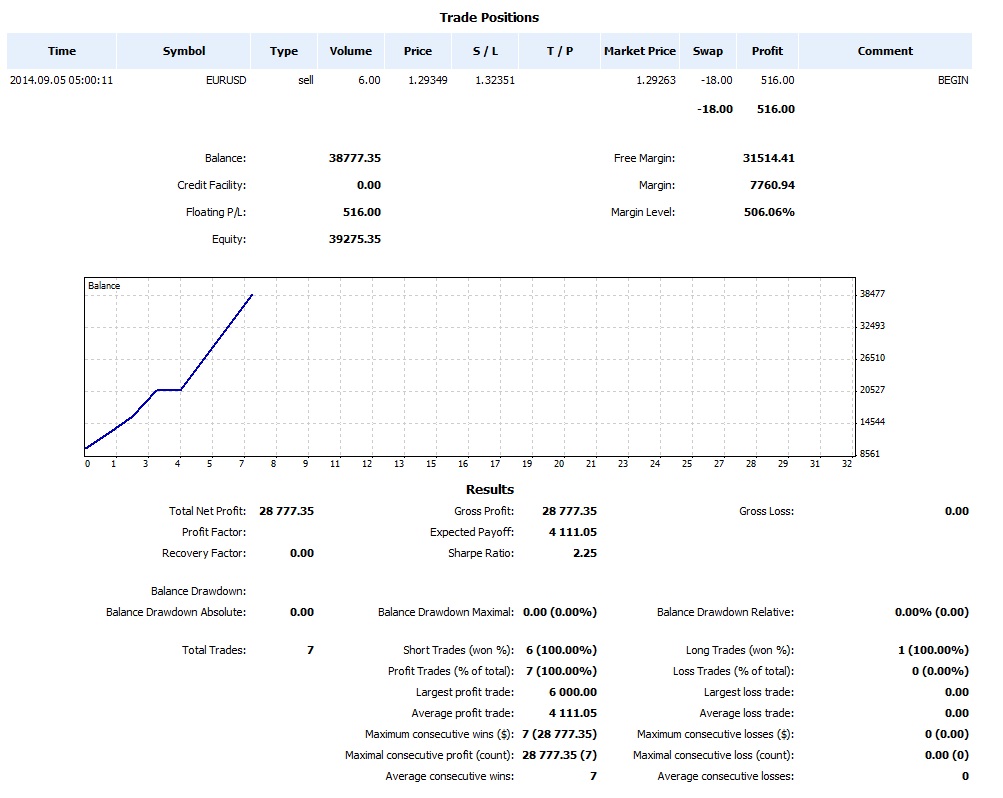Click the Credit Facility label

pyautogui.click(x=212, y=185)
